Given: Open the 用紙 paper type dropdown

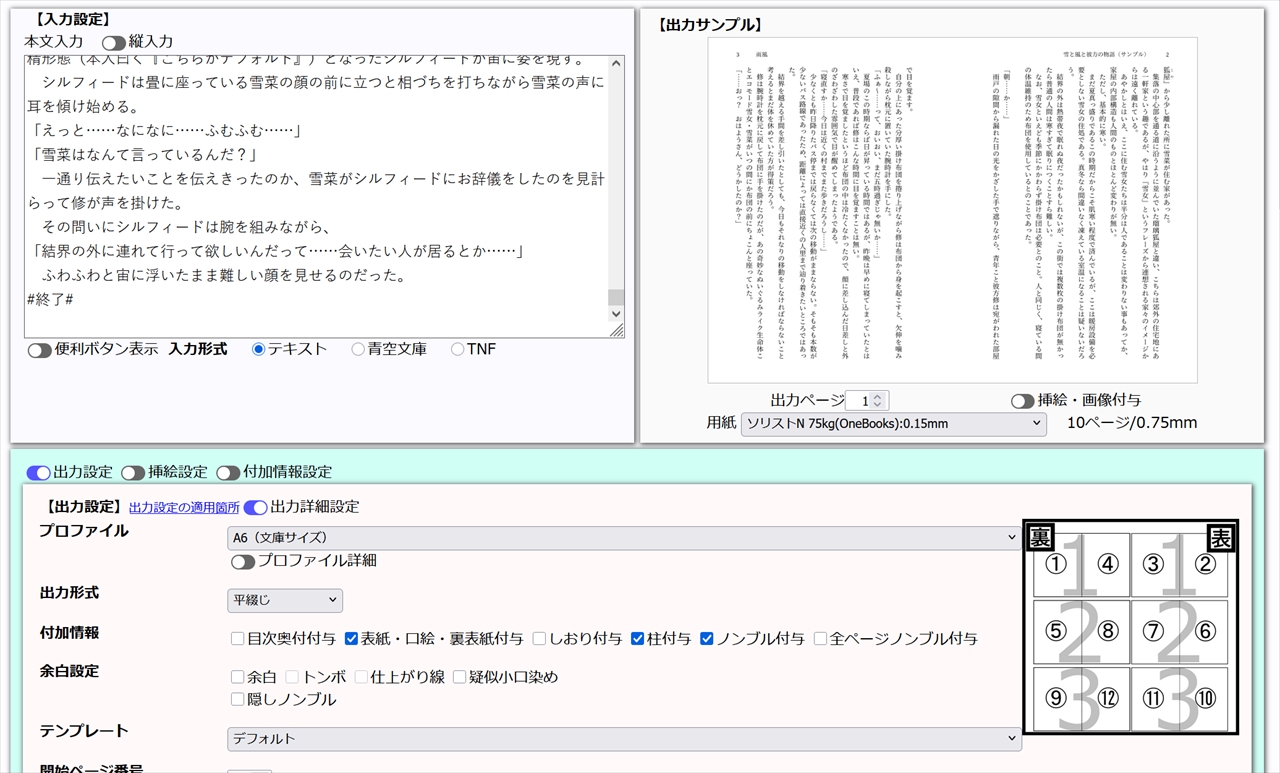Looking at the screenshot, I should pos(893,424).
